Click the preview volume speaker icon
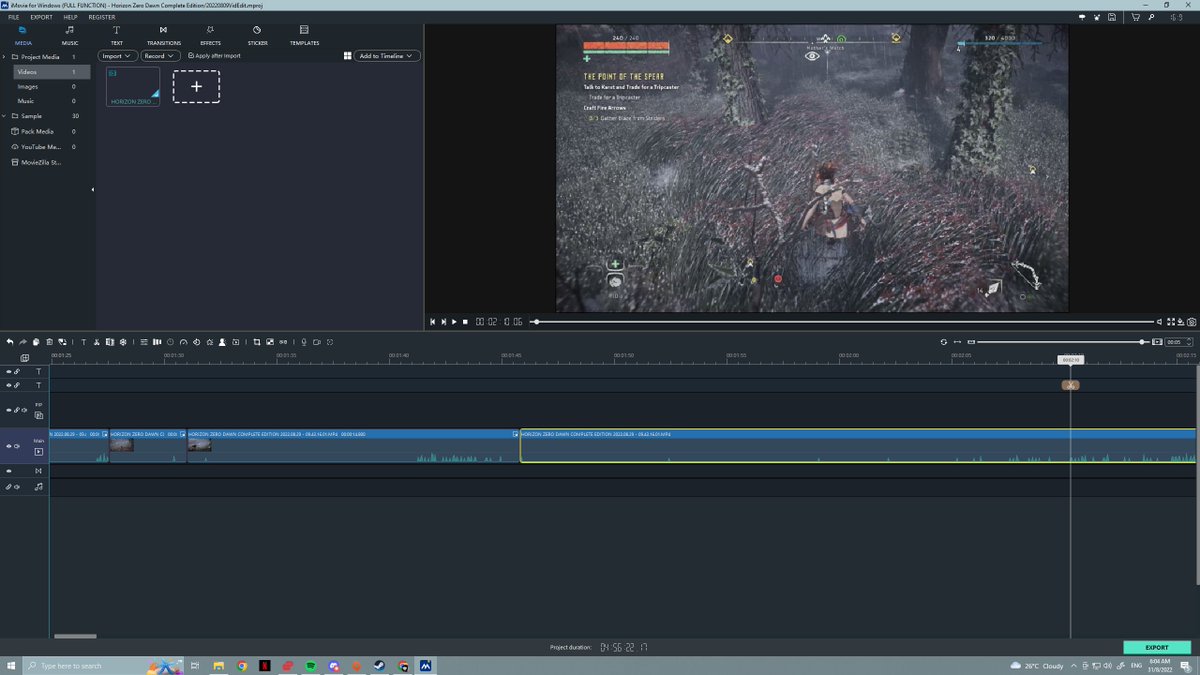The width and height of the screenshot is (1200, 675). click(x=1159, y=322)
